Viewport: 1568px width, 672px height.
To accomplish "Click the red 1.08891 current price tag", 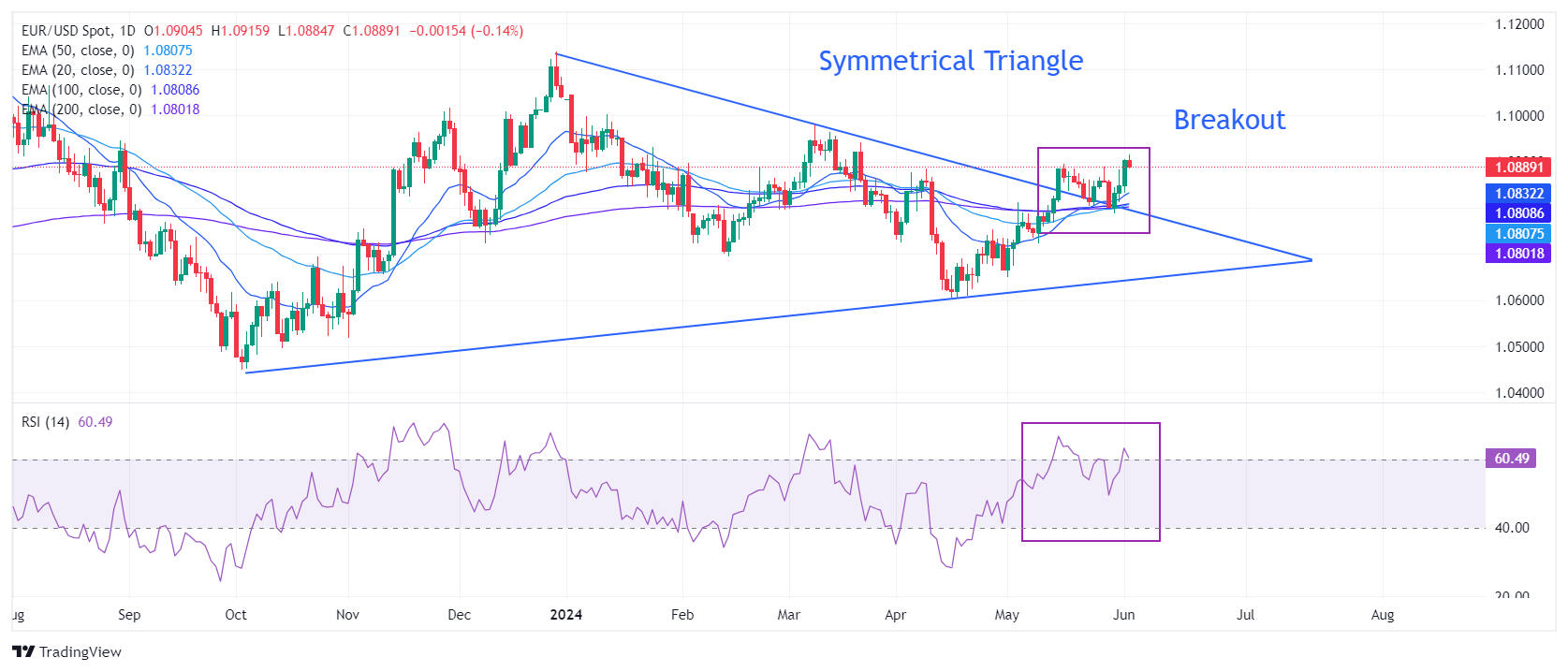I will [x=1517, y=168].
